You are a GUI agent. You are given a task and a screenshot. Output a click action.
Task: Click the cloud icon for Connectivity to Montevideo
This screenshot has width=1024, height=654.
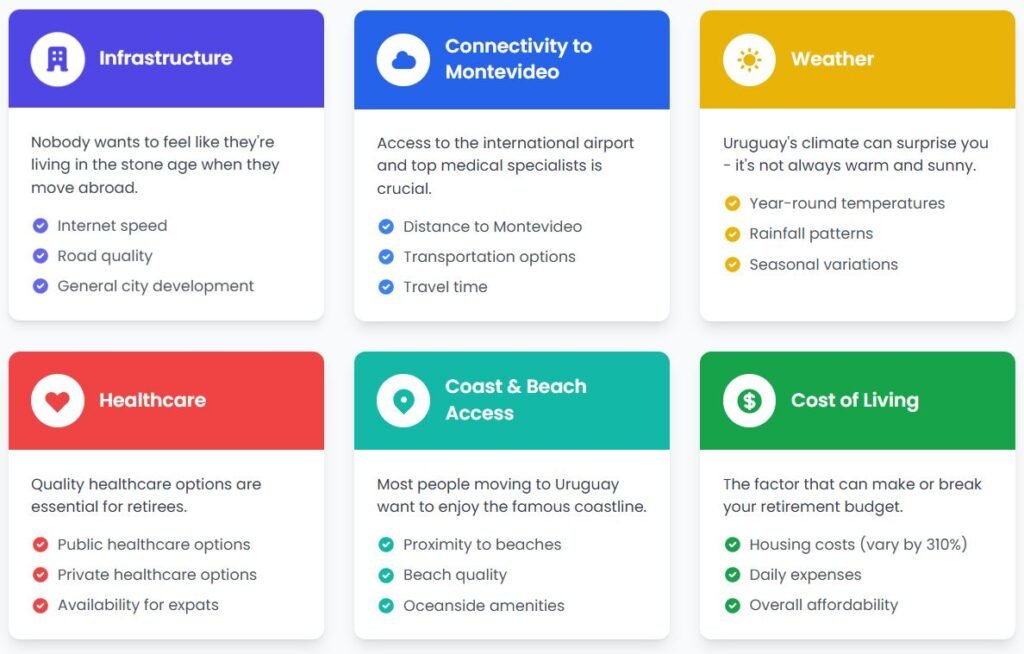click(404, 61)
